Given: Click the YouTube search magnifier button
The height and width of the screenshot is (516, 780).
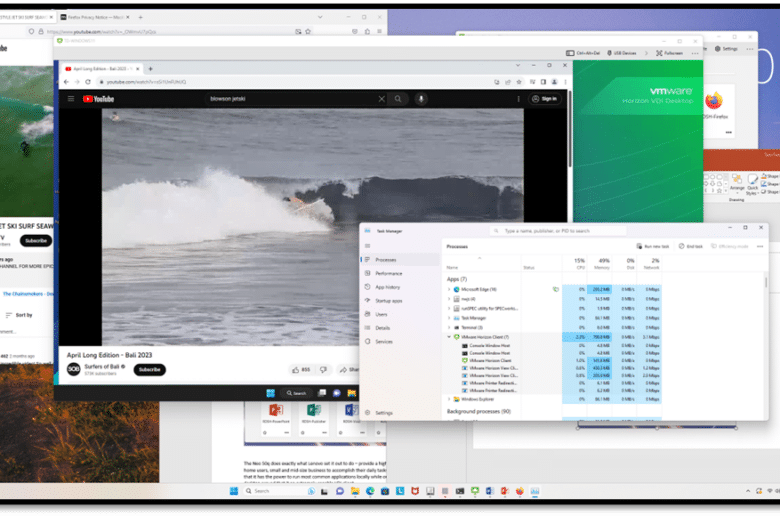Looking at the screenshot, I should coord(398,99).
